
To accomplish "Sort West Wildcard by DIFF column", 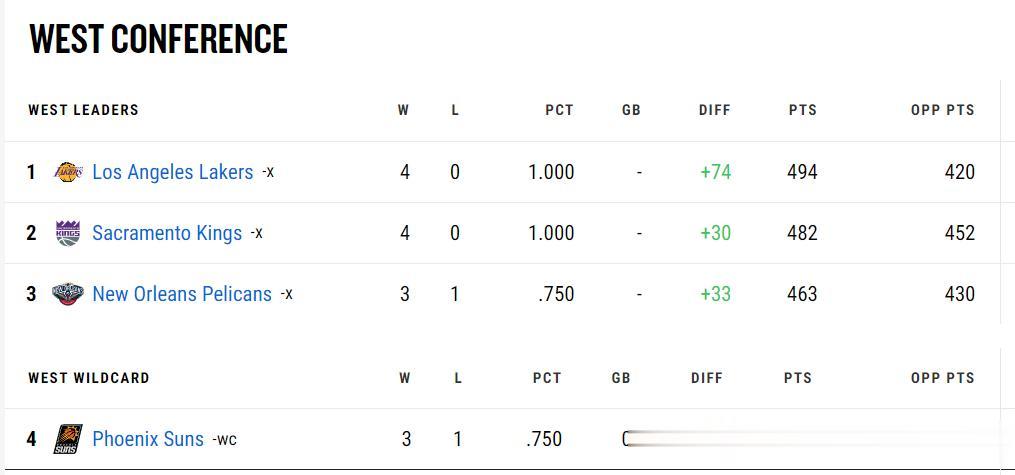I will click(x=707, y=378).
